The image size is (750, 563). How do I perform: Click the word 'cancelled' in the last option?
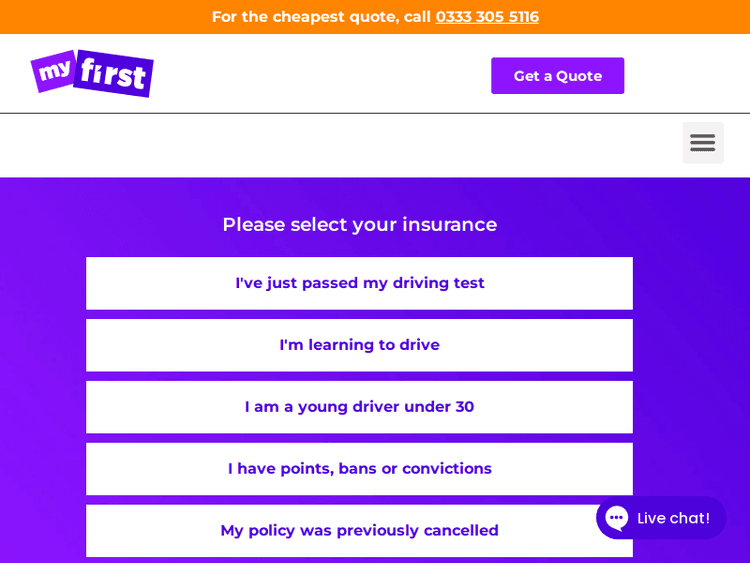click(x=461, y=531)
